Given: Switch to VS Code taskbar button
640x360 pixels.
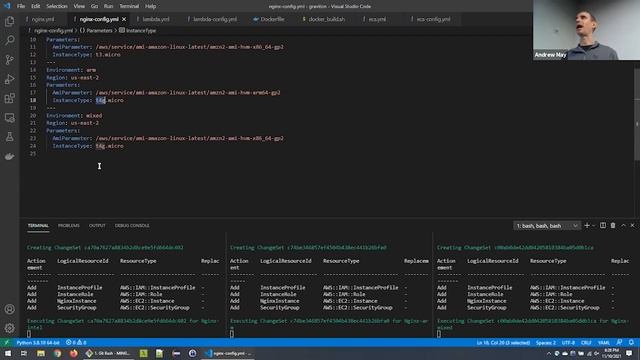Looking at the screenshot, I should coord(229,353).
